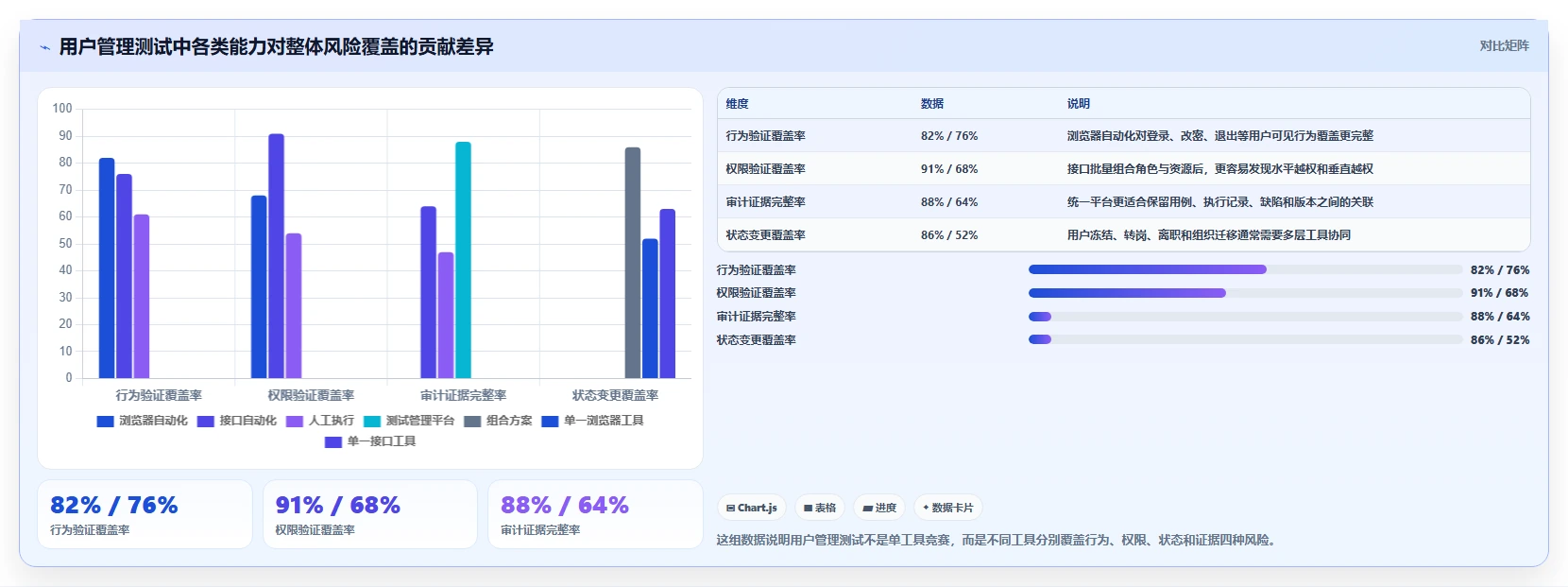Image resolution: width=1568 pixels, height=587 pixels.
Task: Toggle the 人工执行 legend swatch
Action: coord(295,421)
